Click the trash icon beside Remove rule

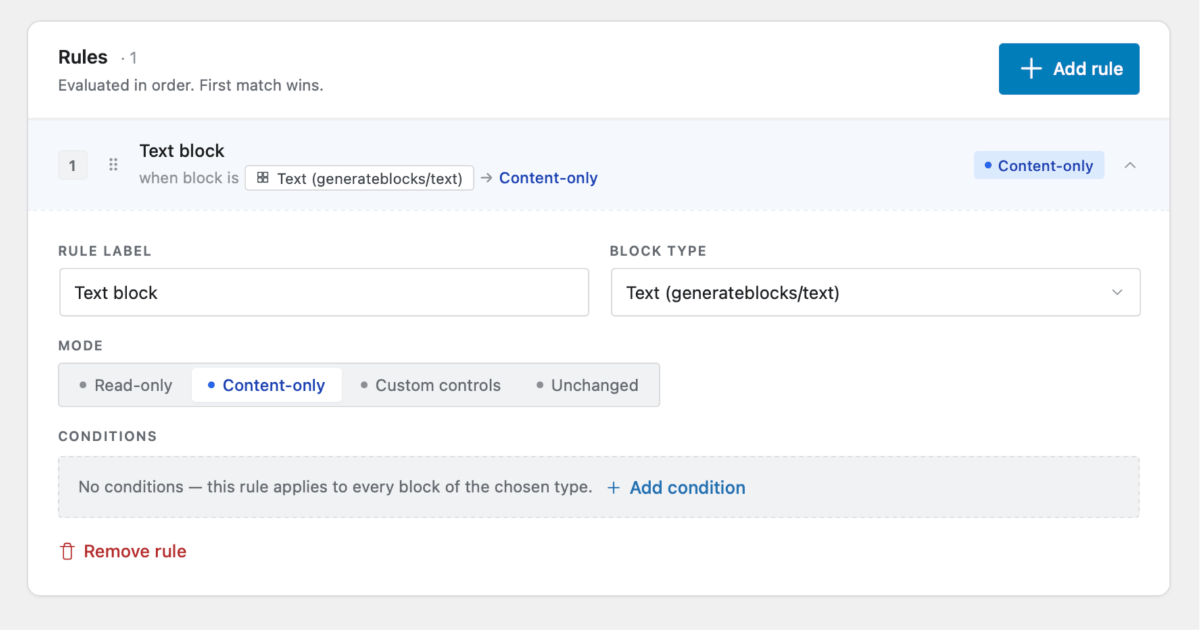tap(68, 551)
